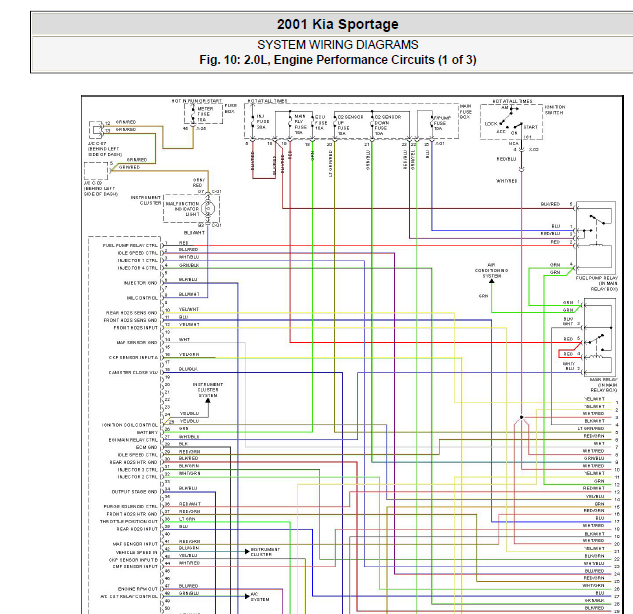Click the REAR HO2S INPUT pin label
The height and width of the screenshot is (614, 633).
click(x=137, y=529)
